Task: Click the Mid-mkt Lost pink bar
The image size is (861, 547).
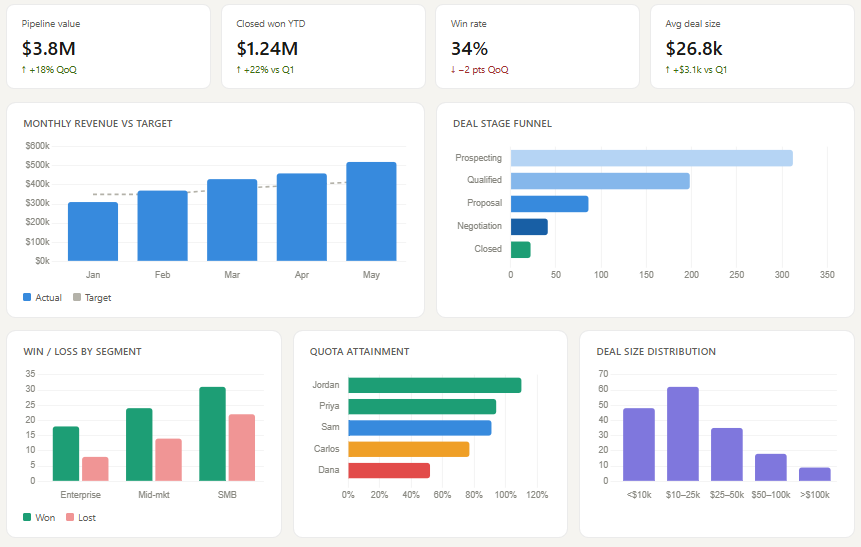Action: coord(169,460)
